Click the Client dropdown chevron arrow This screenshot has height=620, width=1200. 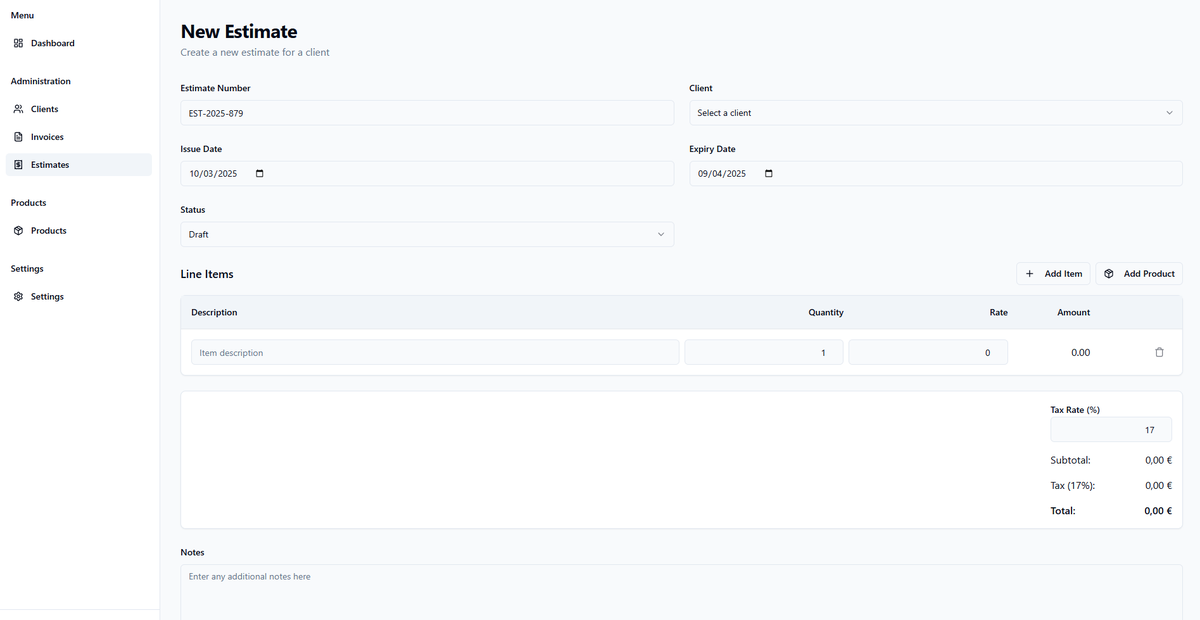click(1169, 113)
